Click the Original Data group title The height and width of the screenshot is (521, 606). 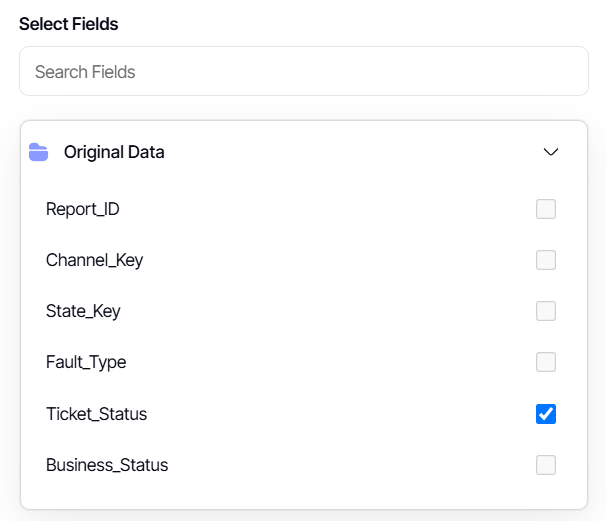pos(114,152)
